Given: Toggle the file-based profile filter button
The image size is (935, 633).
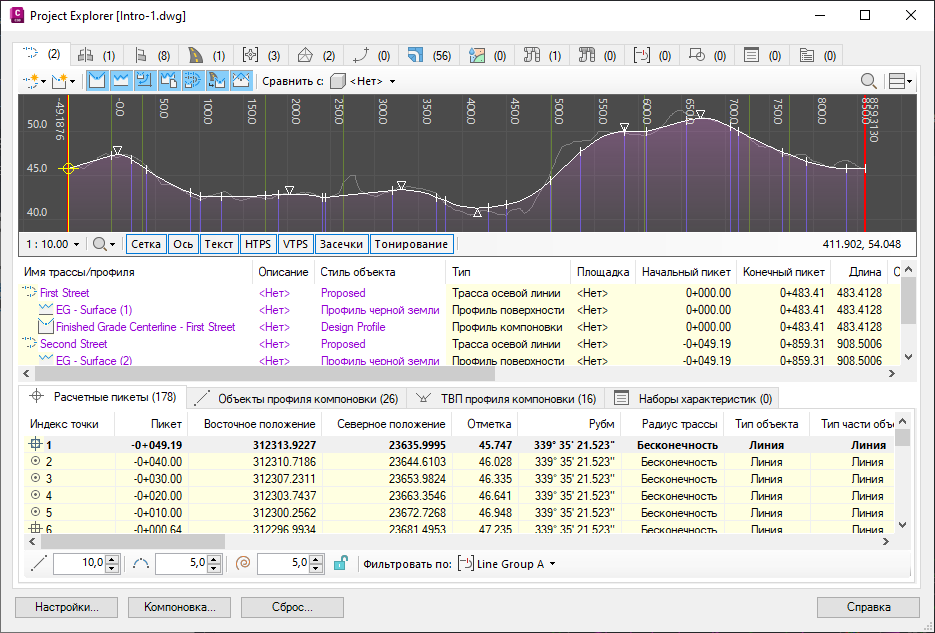Looking at the screenshot, I should pyautogui.click(x=169, y=80).
